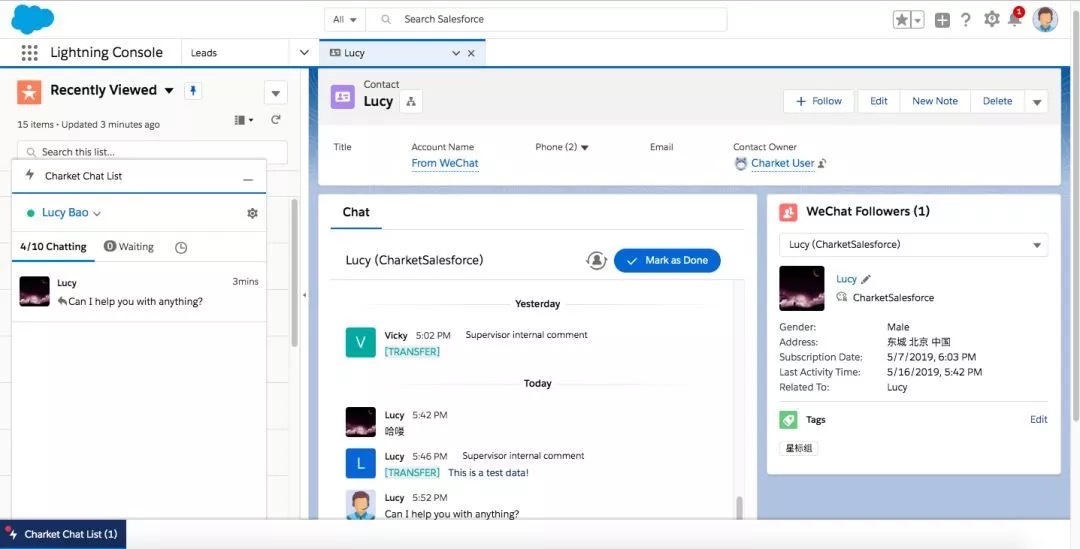1080x549 pixels.
Task: Click the Mark as Done button
Action: 667,260
